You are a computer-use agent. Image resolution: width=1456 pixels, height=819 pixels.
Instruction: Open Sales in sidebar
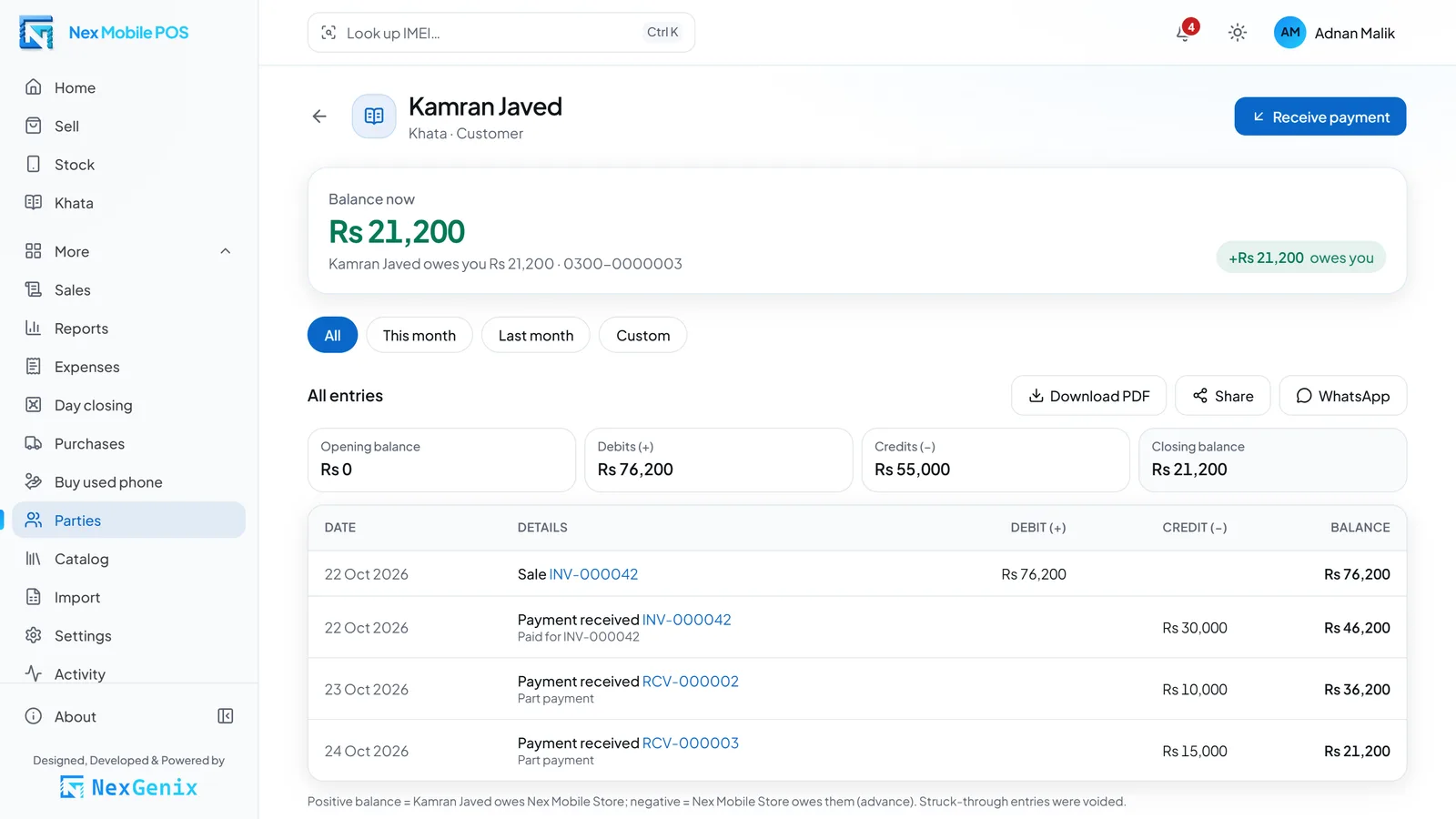pyautogui.click(x=129, y=290)
